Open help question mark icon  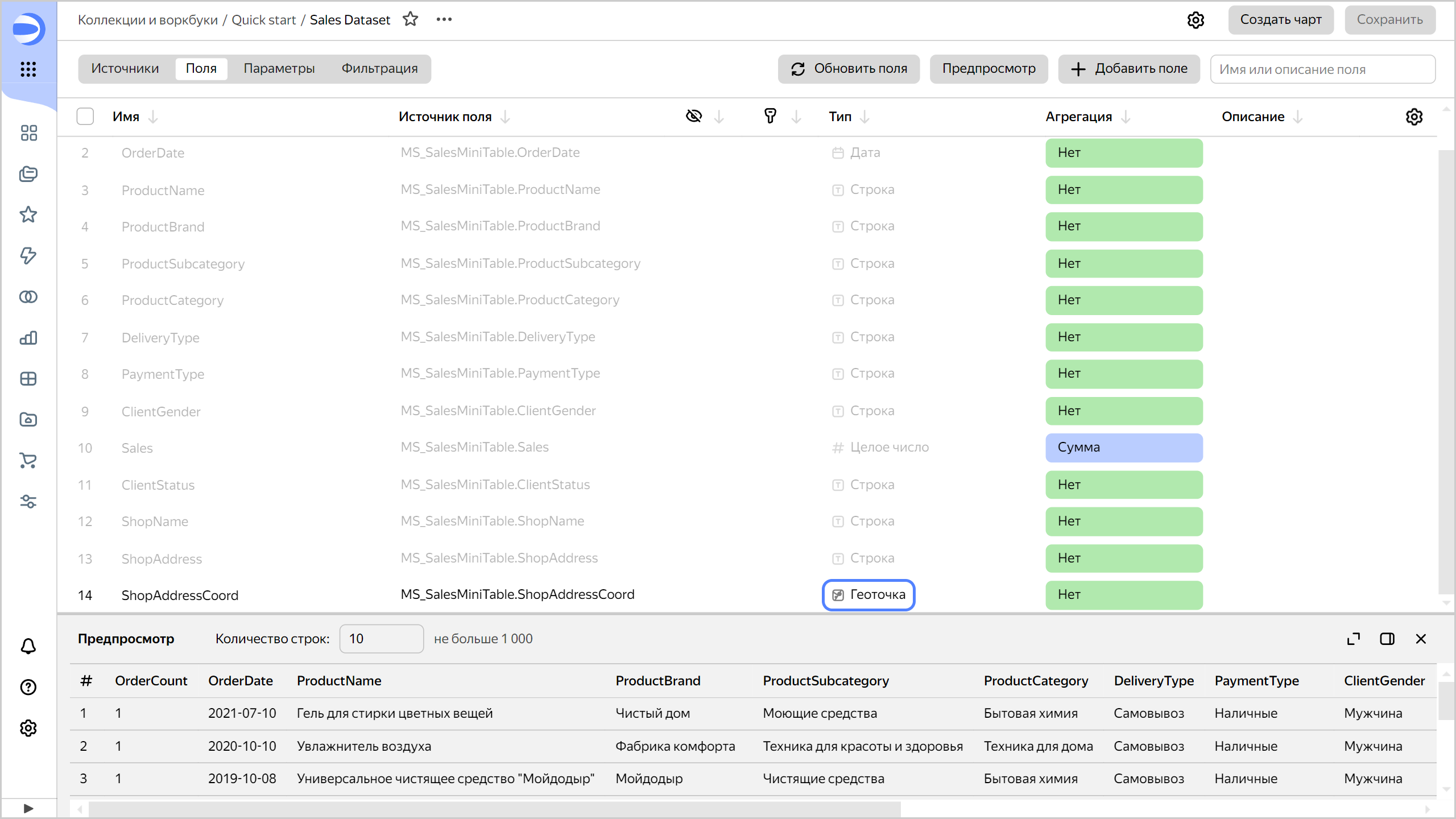[x=28, y=687]
